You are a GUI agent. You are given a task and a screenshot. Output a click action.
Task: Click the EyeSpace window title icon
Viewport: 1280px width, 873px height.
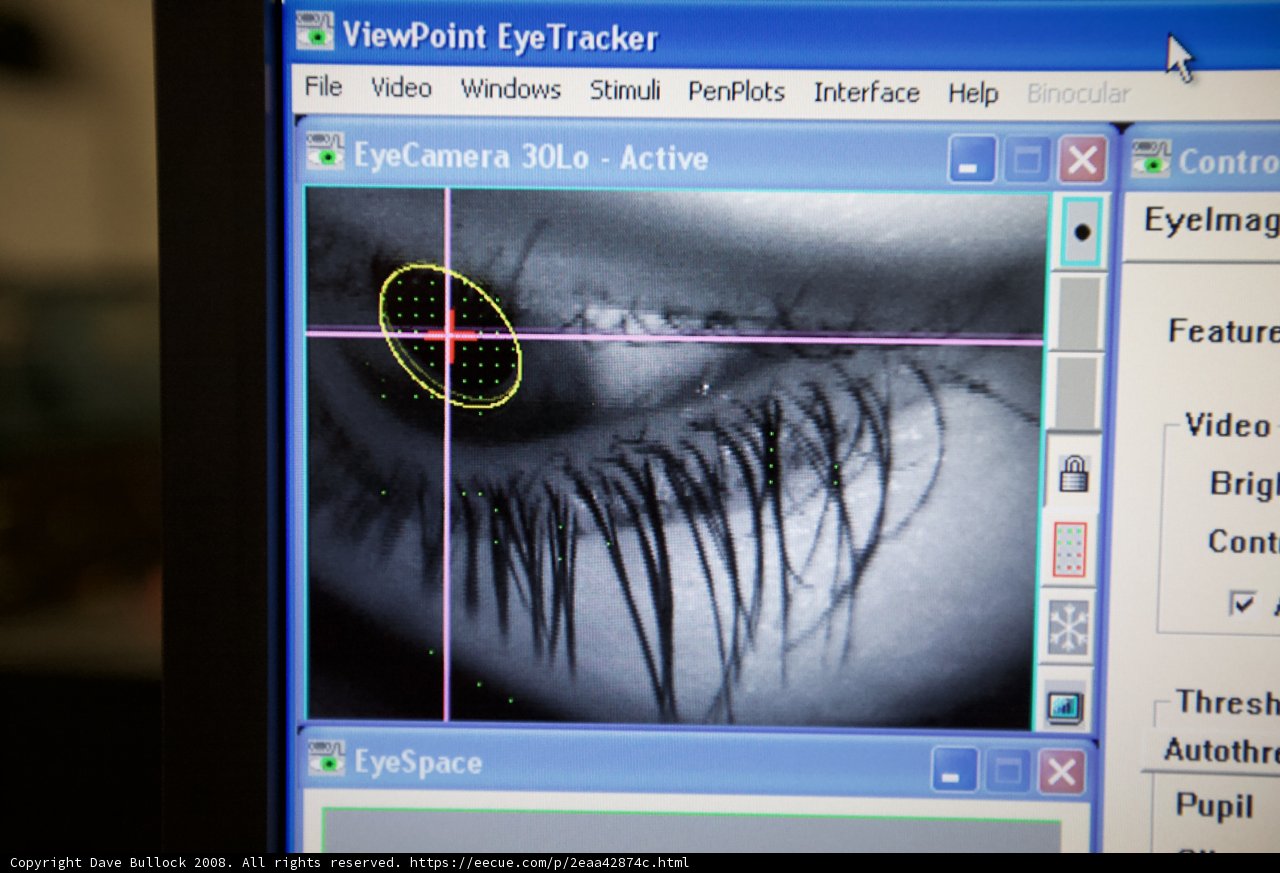tap(327, 759)
